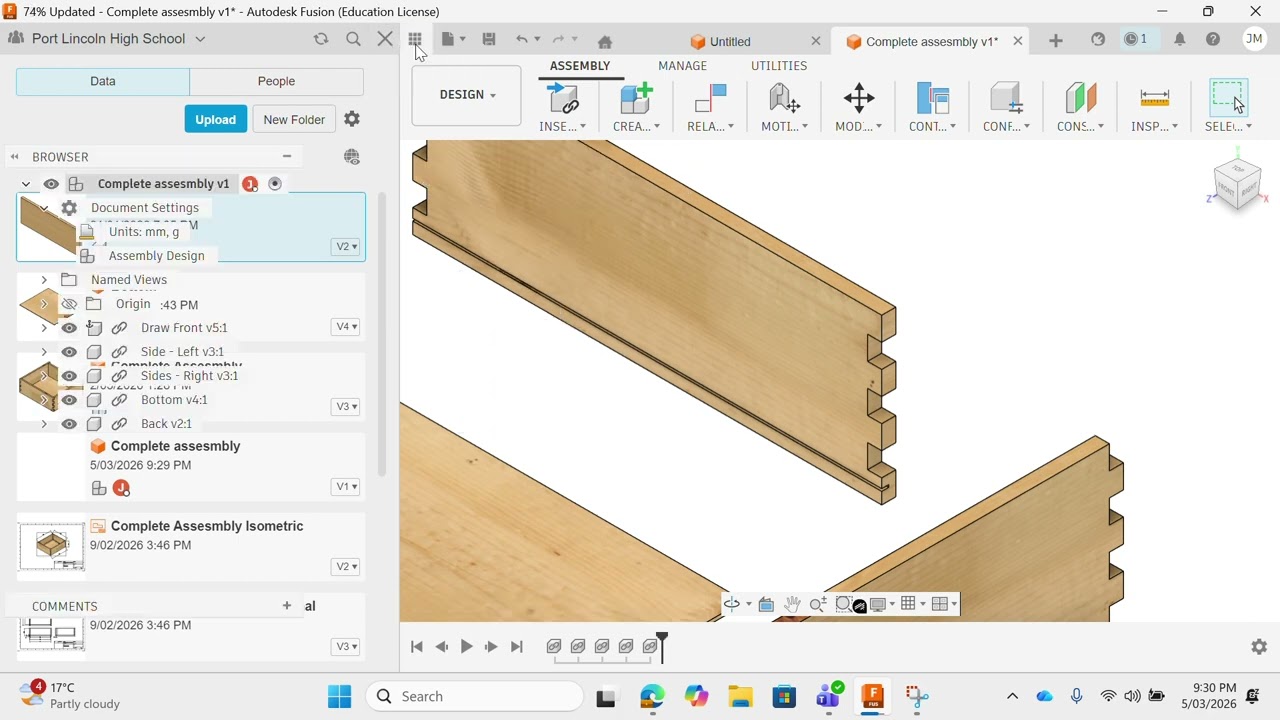Open the V1 version dropdown for Complete assesmbly
Viewport: 1280px width, 720px height.
tap(346, 487)
